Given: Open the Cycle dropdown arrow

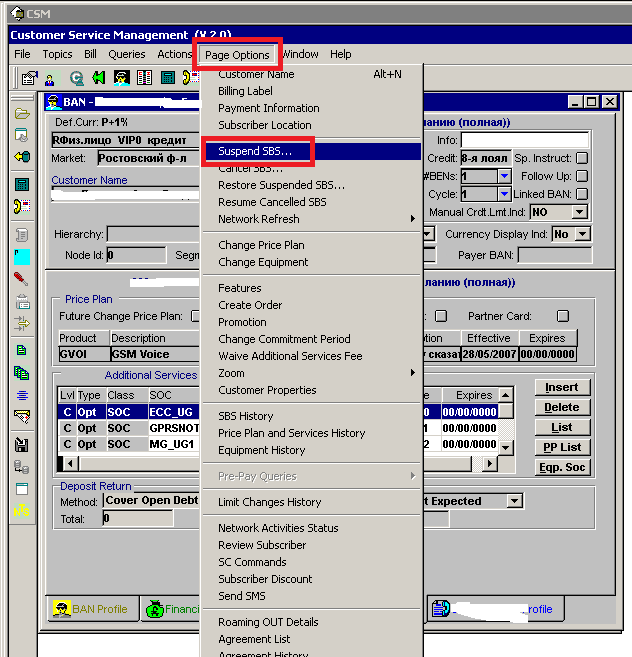Looking at the screenshot, I should (504, 194).
